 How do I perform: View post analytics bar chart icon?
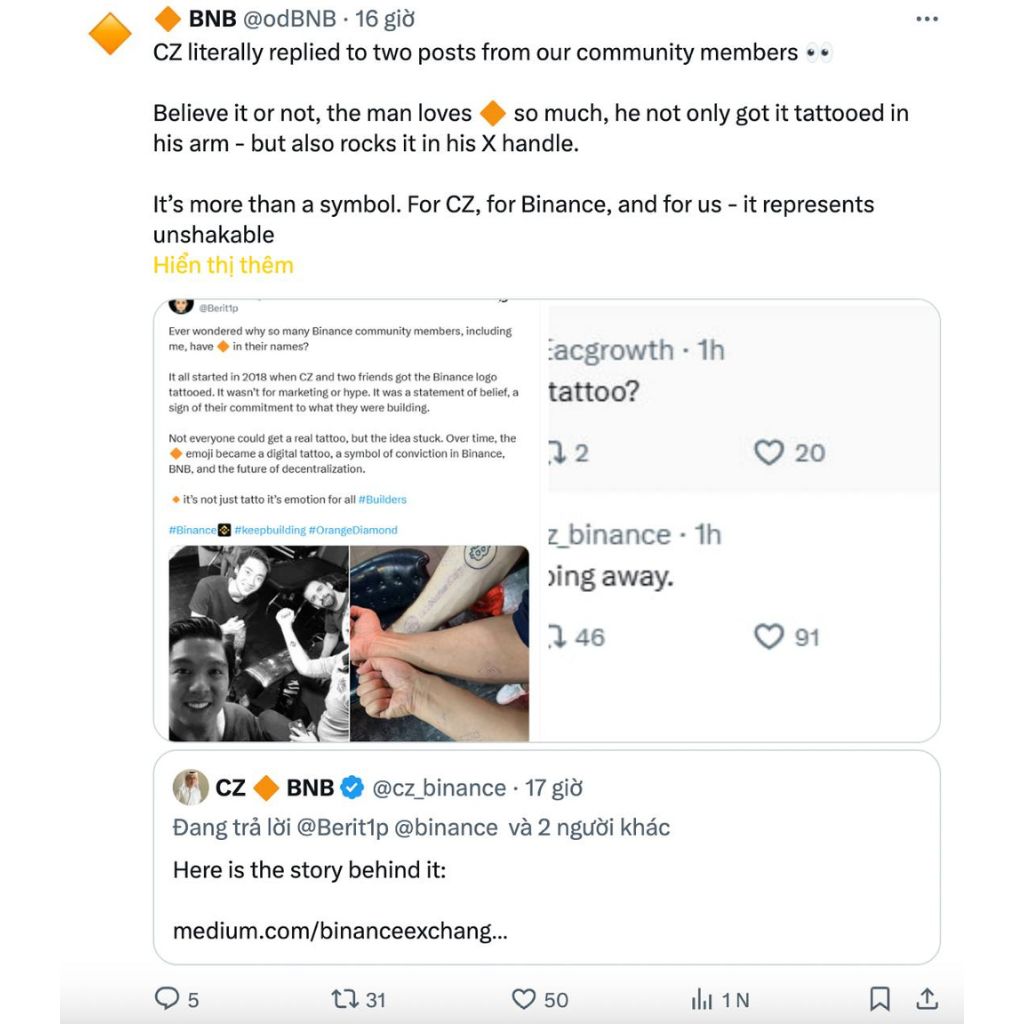(x=703, y=998)
